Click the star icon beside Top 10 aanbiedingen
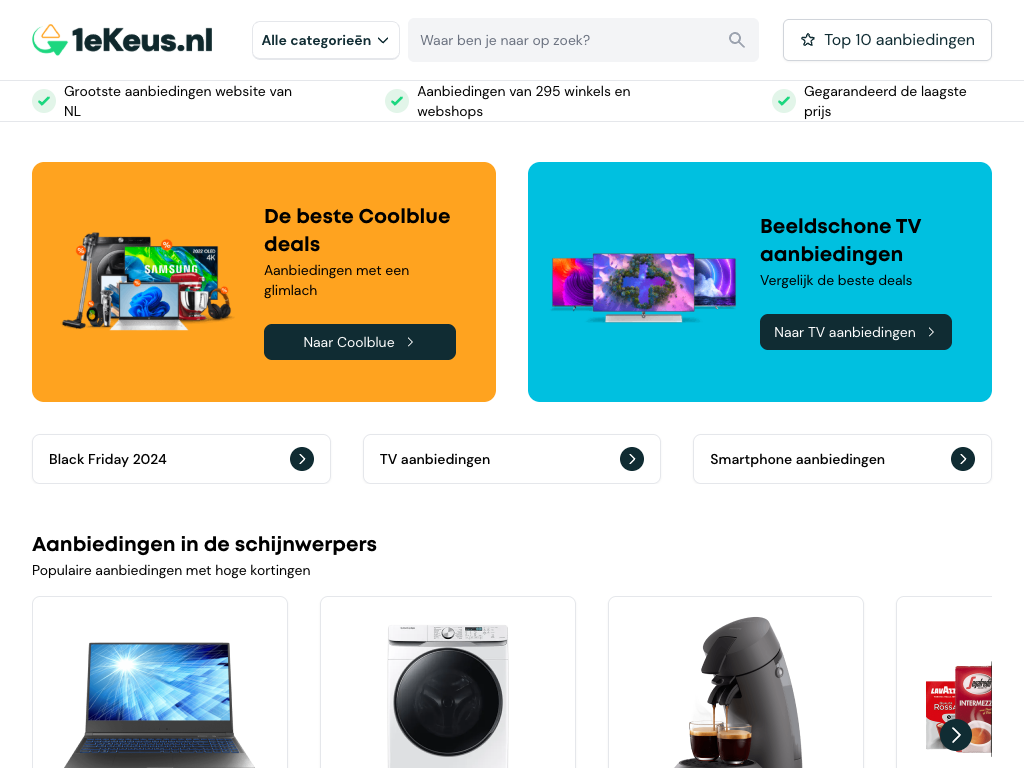This screenshot has height=768, width=1024. click(808, 40)
